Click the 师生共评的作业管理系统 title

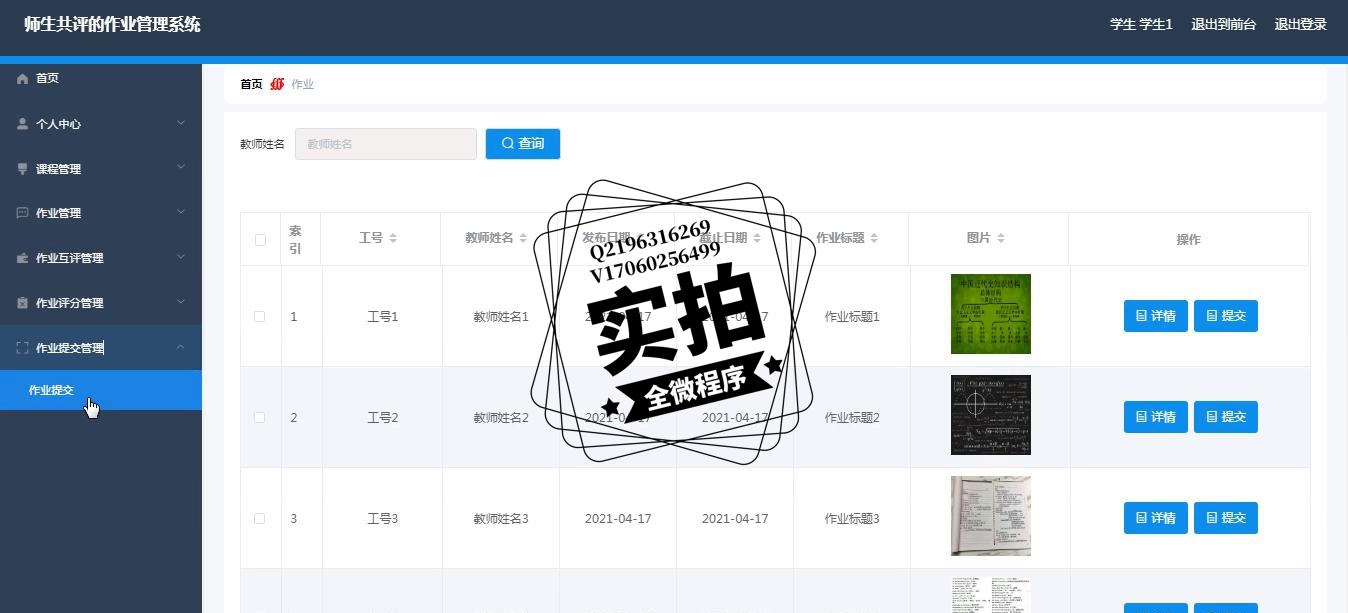[112, 24]
